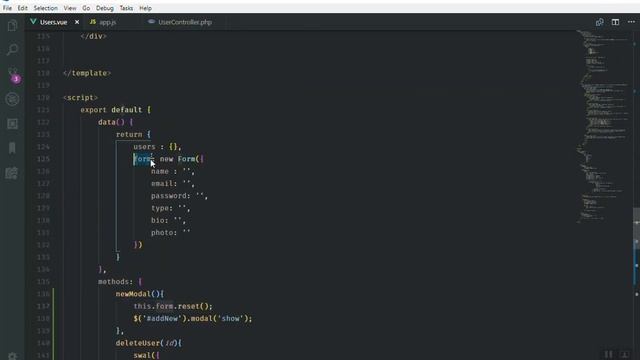Click the '</div>' line at top
The image size is (640, 360).
click(x=93, y=36)
